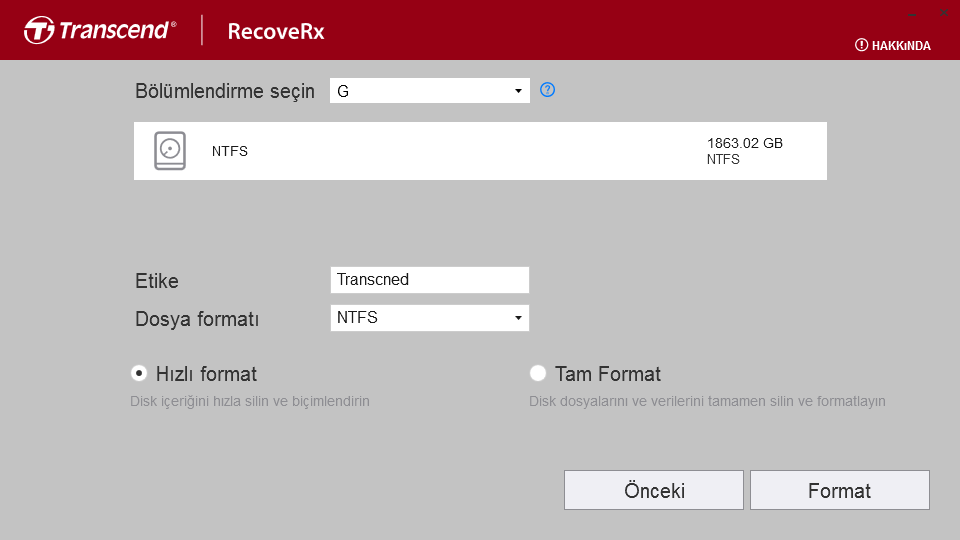
Task: Click the Transcend logo
Action: (x=100, y=30)
